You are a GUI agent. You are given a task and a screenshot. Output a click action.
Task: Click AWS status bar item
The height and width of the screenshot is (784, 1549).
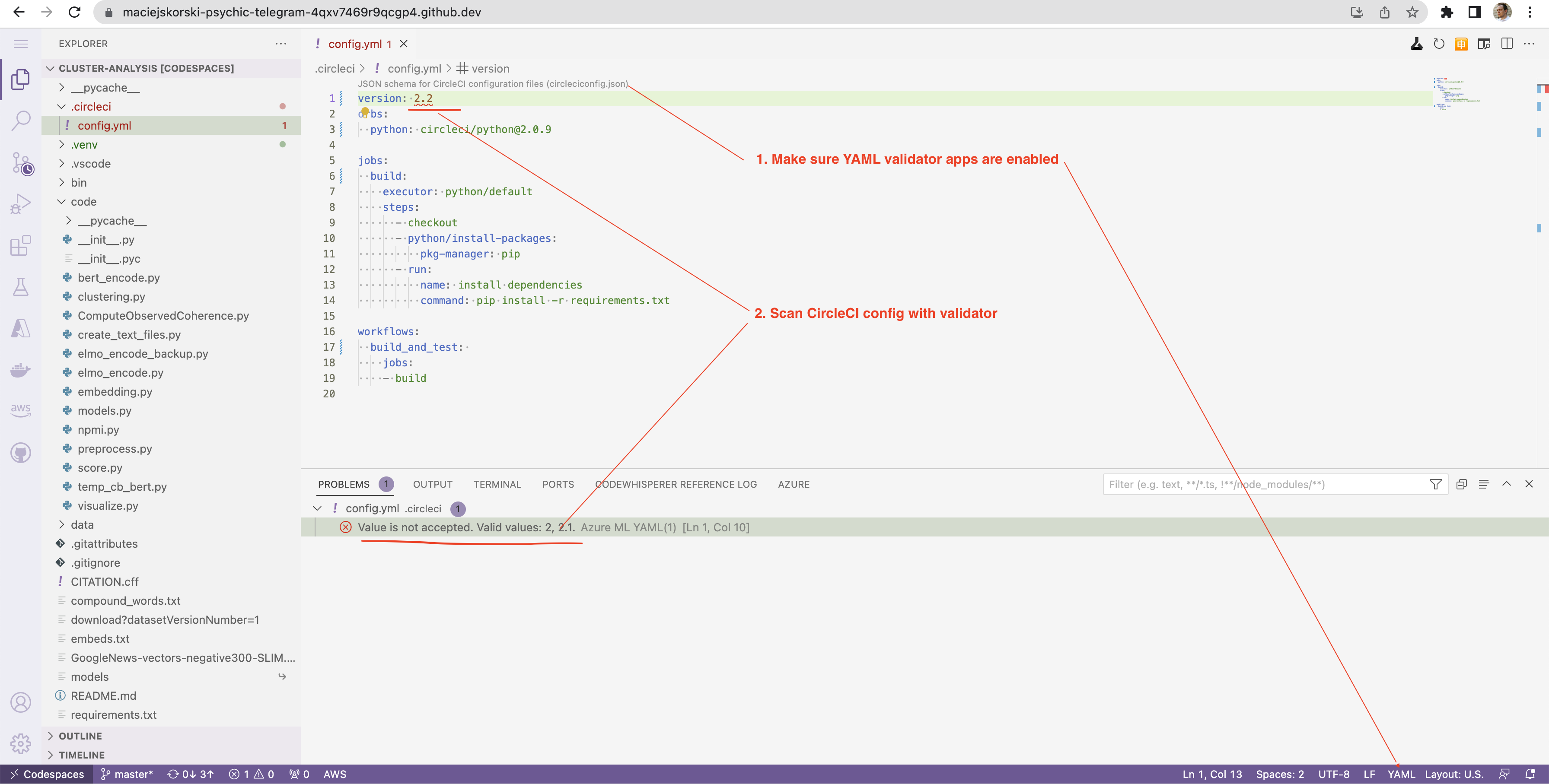tap(335, 774)
